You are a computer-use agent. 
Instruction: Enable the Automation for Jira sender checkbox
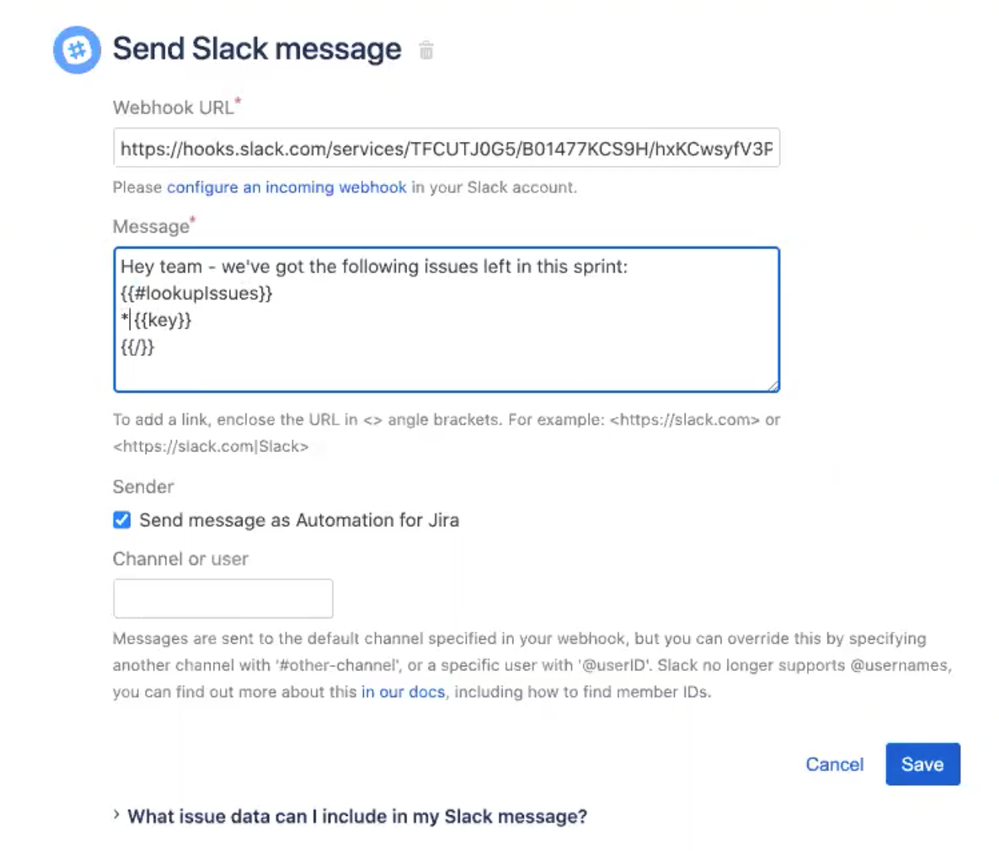pos(121,520)
